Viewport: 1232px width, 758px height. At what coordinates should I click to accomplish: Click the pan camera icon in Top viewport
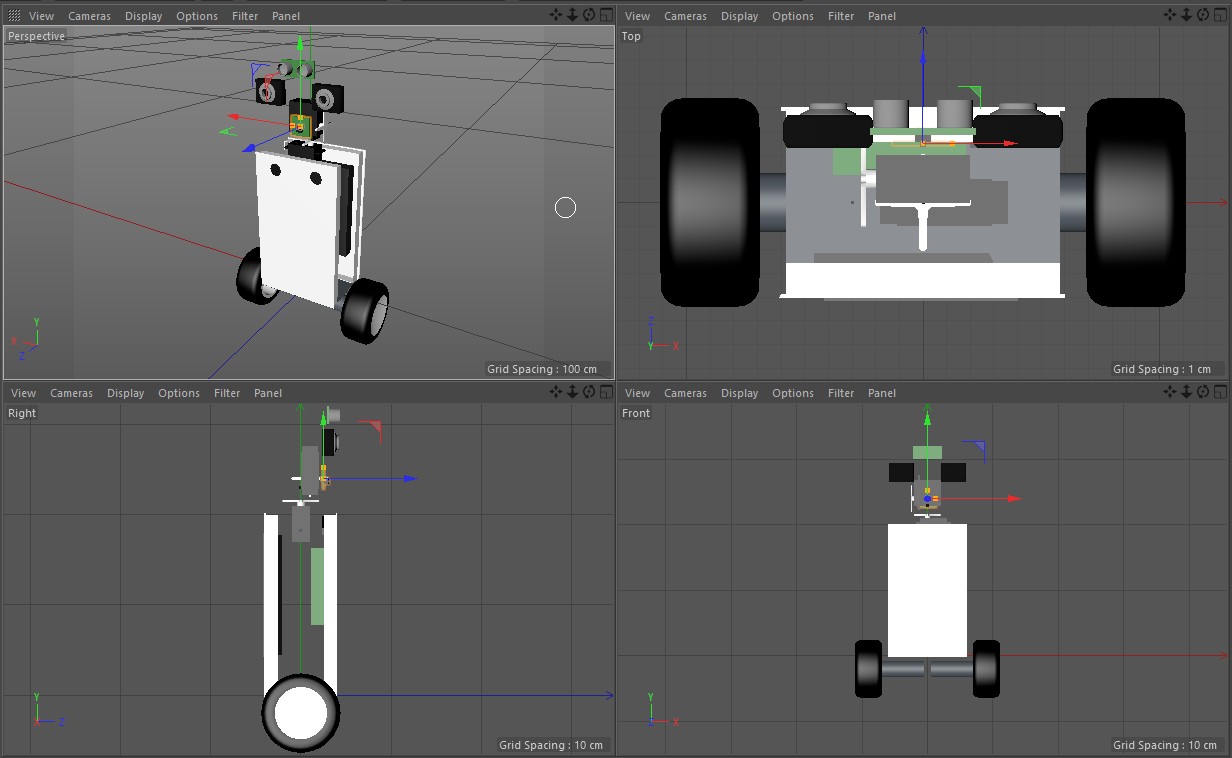1171,15
